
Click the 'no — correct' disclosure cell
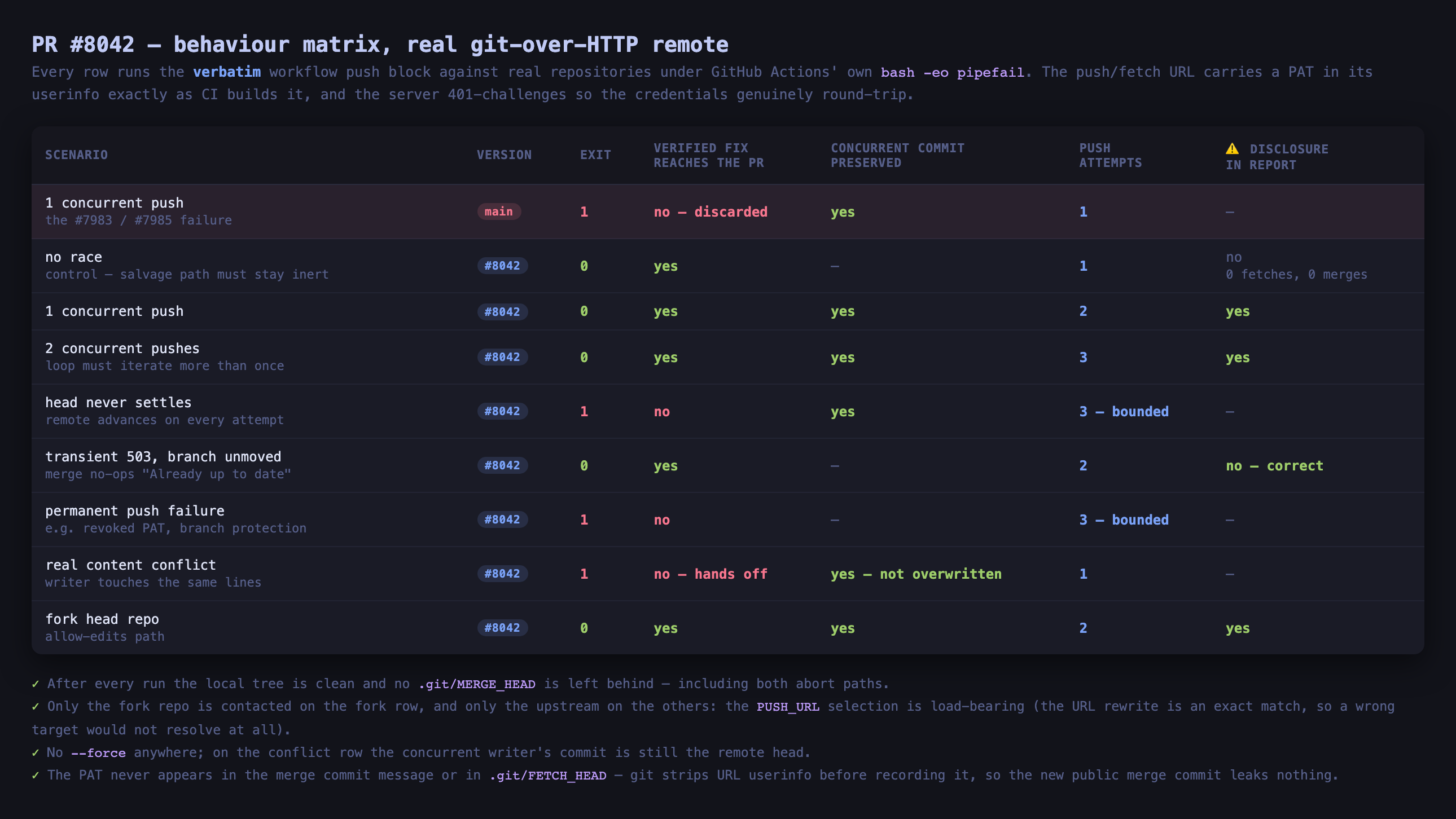coord(1275,466)
